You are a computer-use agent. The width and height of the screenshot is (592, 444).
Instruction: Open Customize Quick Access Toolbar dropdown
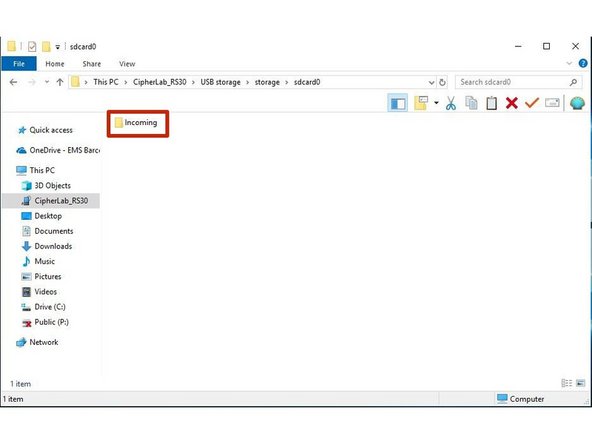57,47
